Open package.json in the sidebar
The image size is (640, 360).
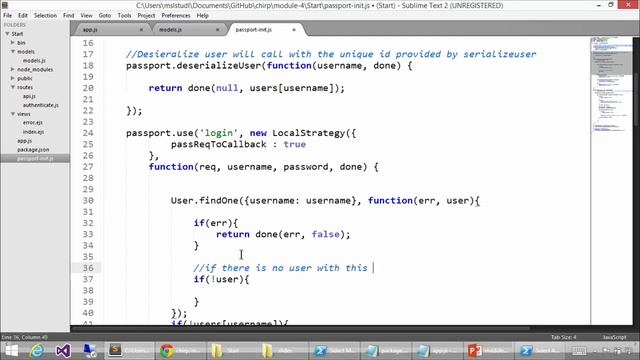tap(33, 150)
